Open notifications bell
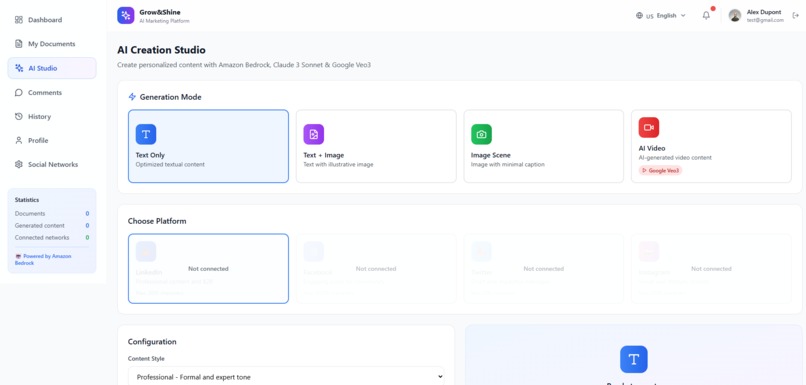 pos(706,15)
